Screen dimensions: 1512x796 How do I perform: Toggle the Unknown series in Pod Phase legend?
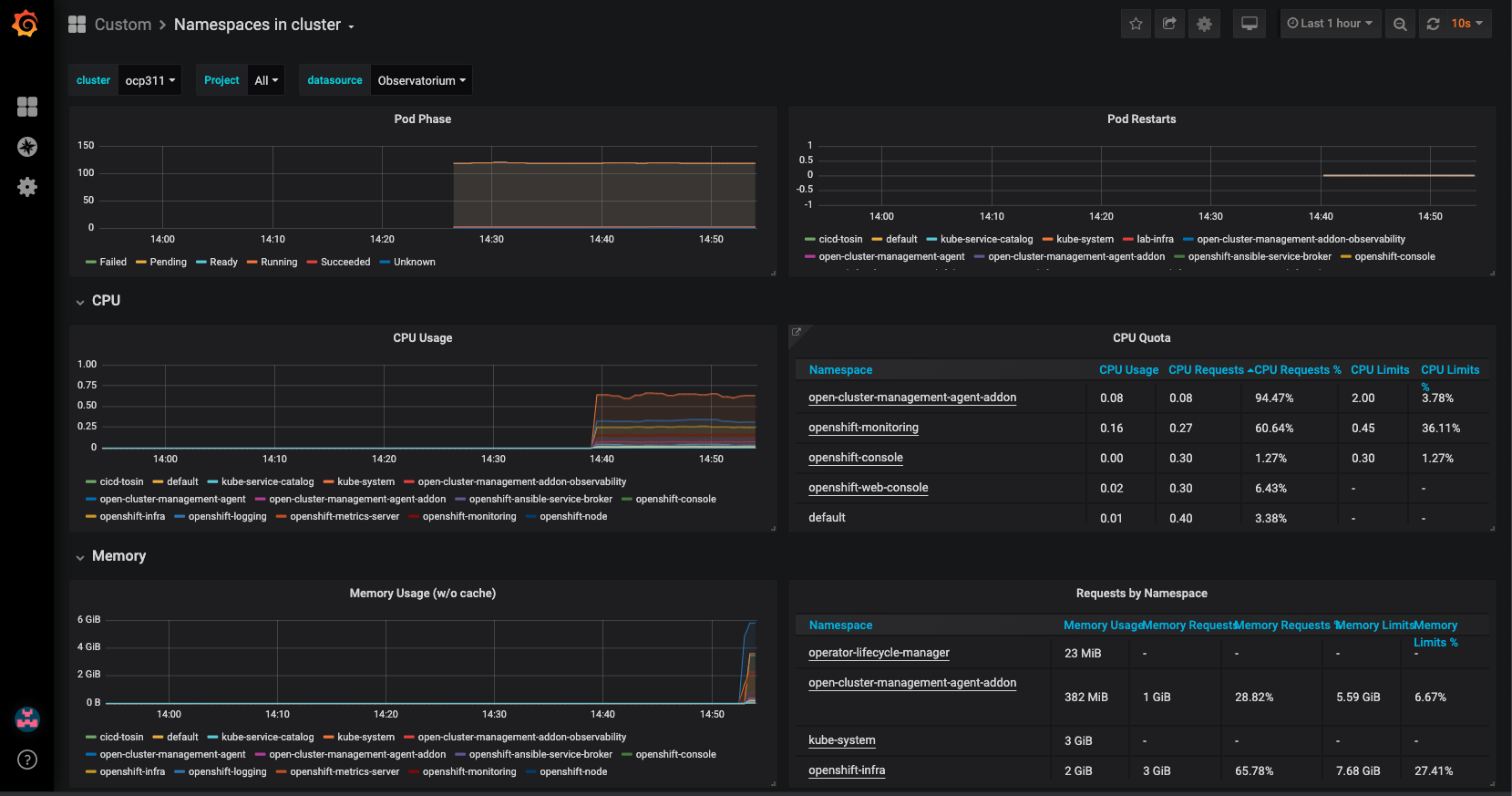[x=414, y=263]
